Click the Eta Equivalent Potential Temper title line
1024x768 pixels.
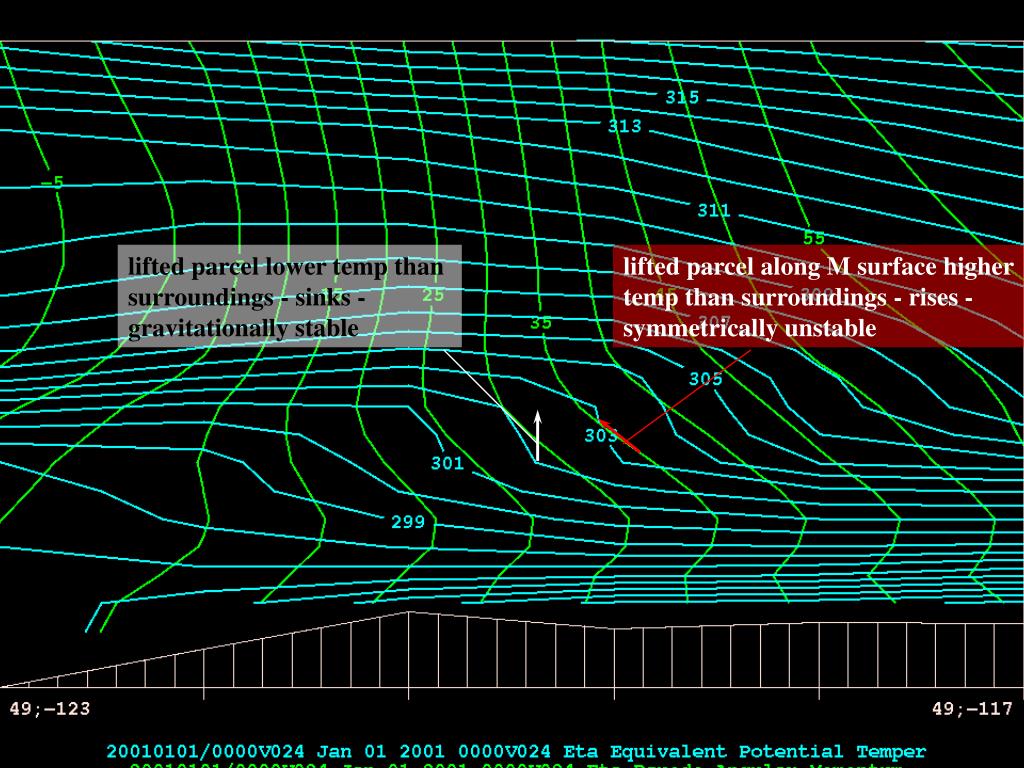(x=516, y=752)
